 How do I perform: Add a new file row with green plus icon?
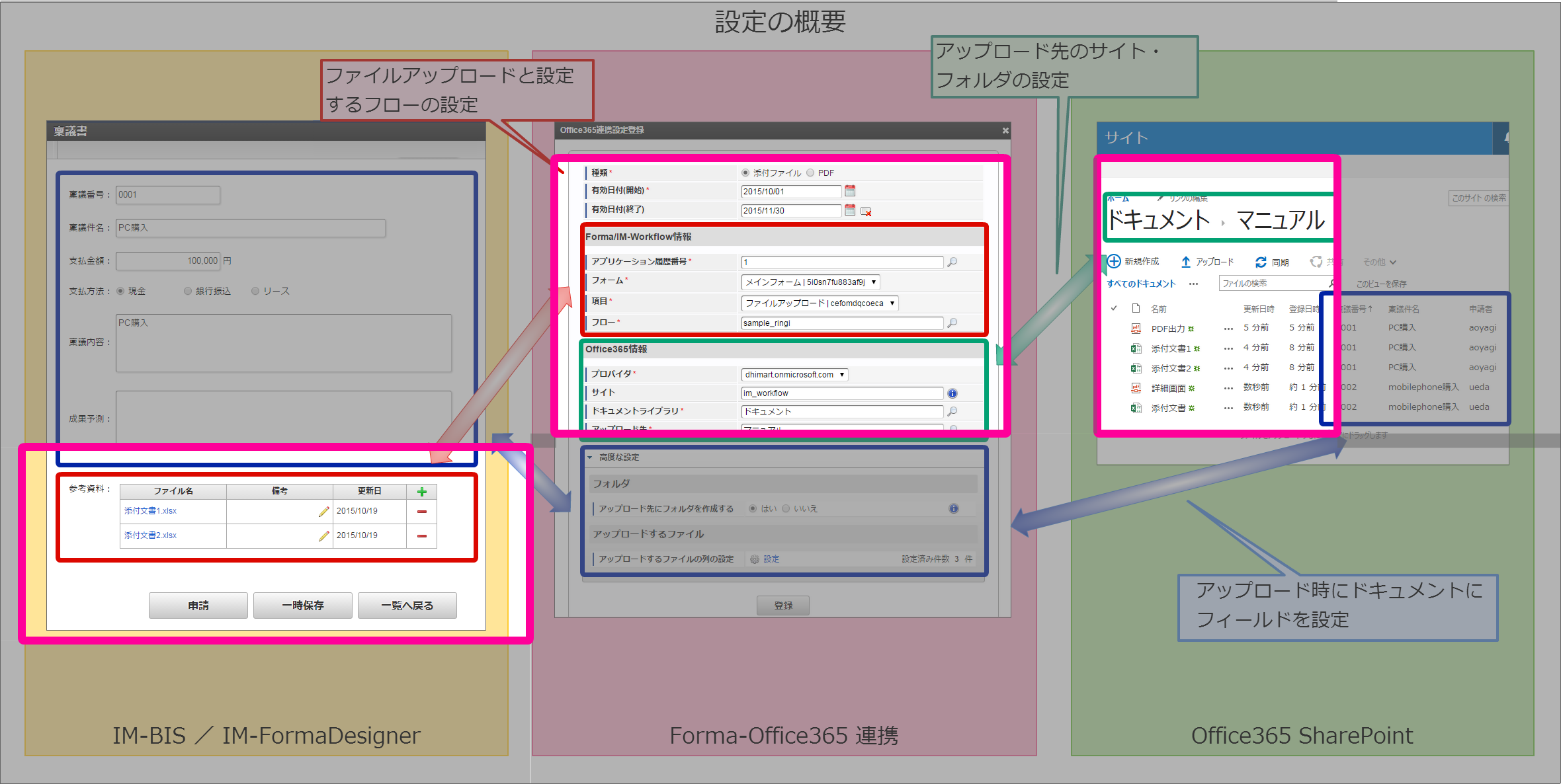(422, 491)
